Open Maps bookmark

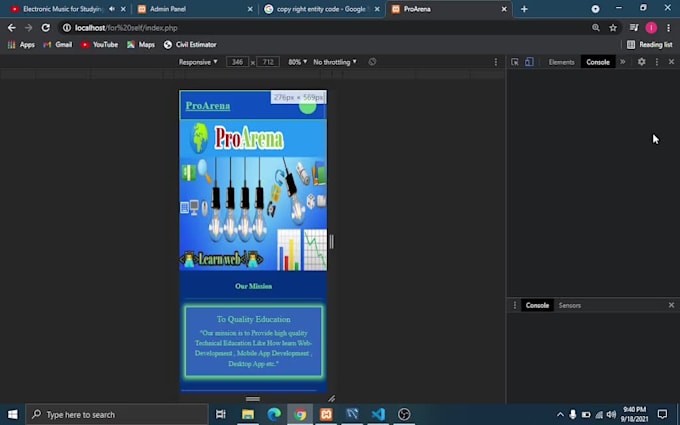click(x=141, y=45)
